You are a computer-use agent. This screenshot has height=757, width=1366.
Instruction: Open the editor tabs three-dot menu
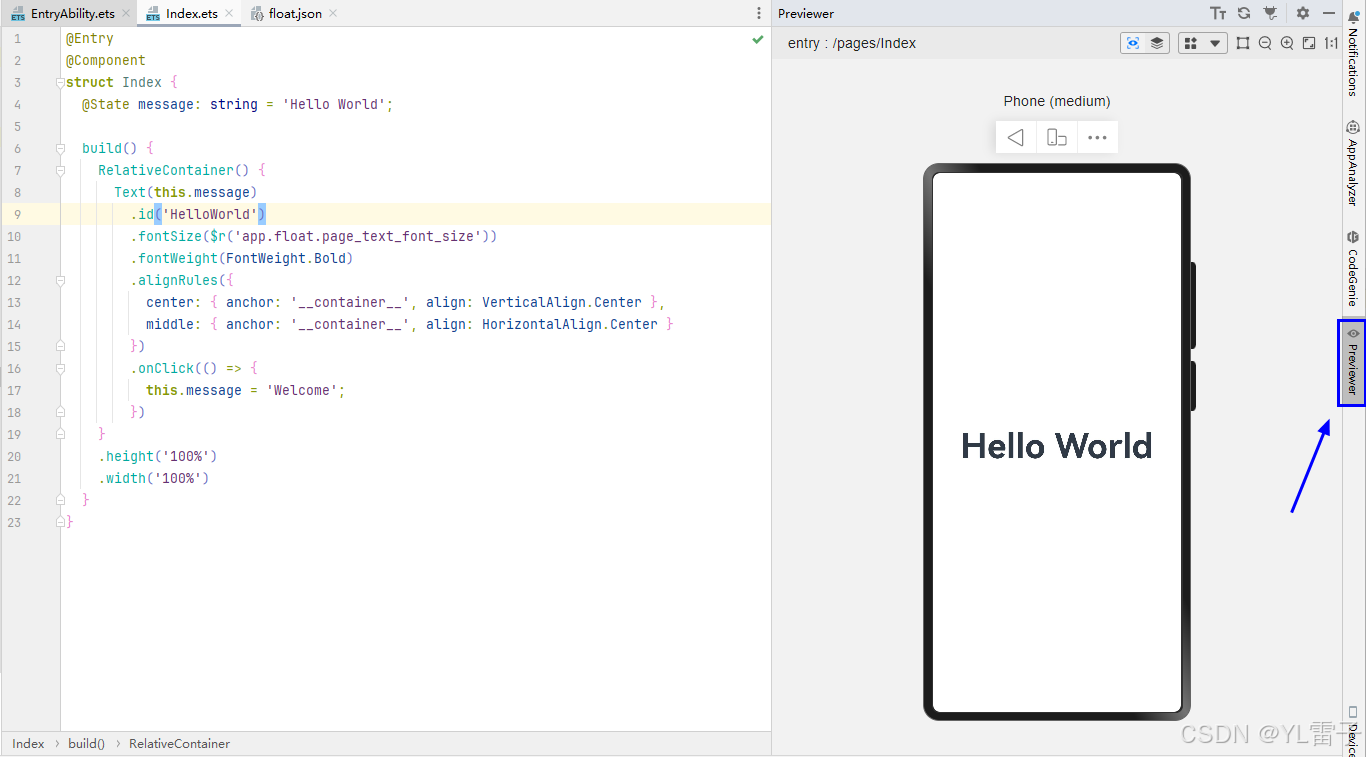(759, 13)
